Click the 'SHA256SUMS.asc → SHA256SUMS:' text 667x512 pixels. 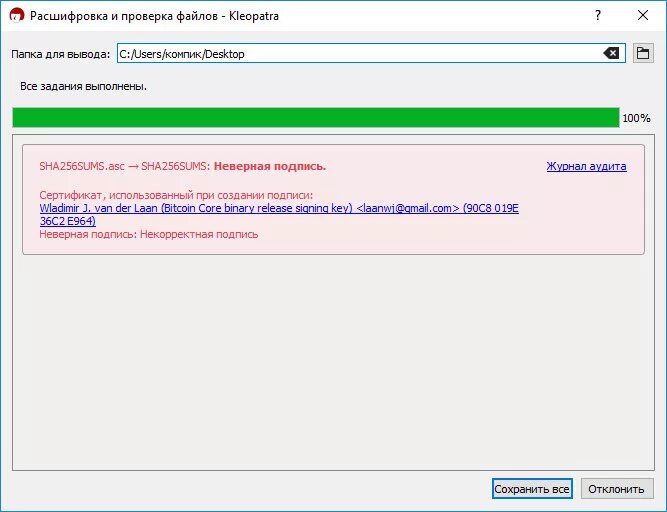(125, 166)
